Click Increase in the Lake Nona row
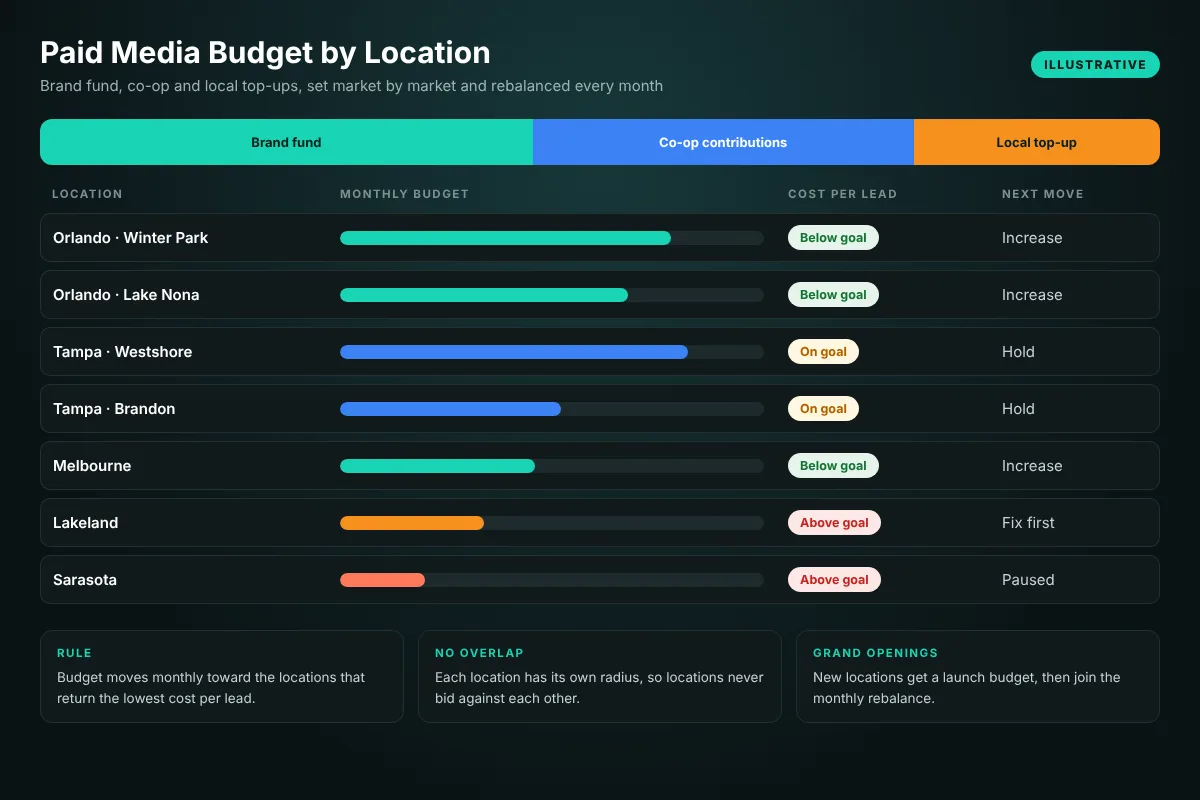 (x=1032, y=295)
